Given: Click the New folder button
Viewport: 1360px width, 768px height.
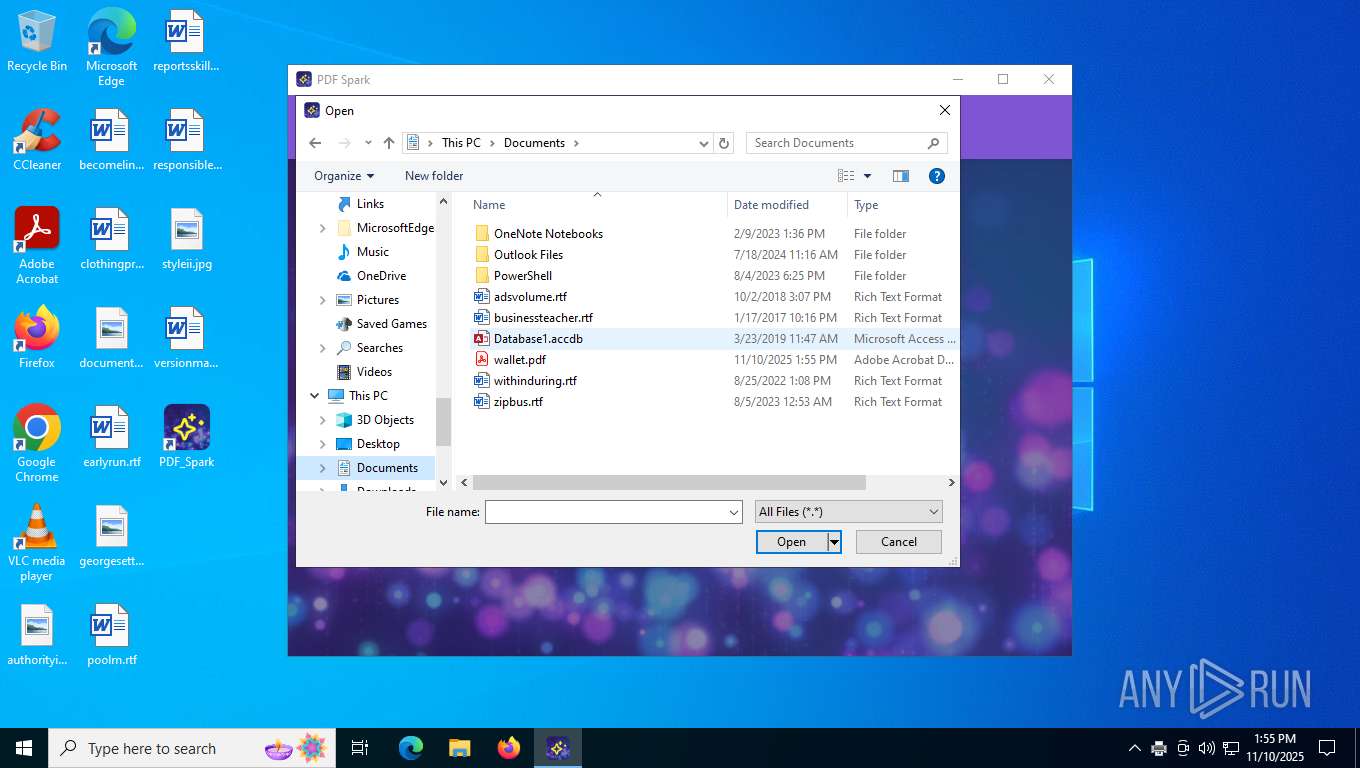Looking at the screenshot, I should pos(434,176).
